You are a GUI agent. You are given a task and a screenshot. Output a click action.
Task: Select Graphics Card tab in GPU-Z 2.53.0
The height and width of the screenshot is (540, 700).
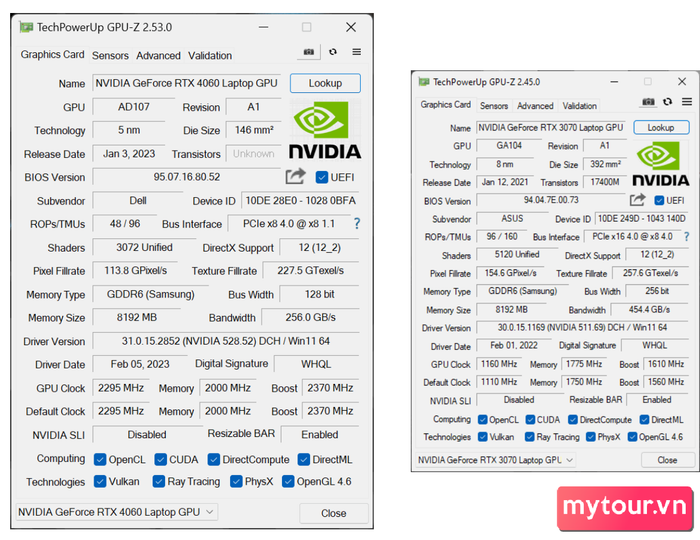point(52,54)
